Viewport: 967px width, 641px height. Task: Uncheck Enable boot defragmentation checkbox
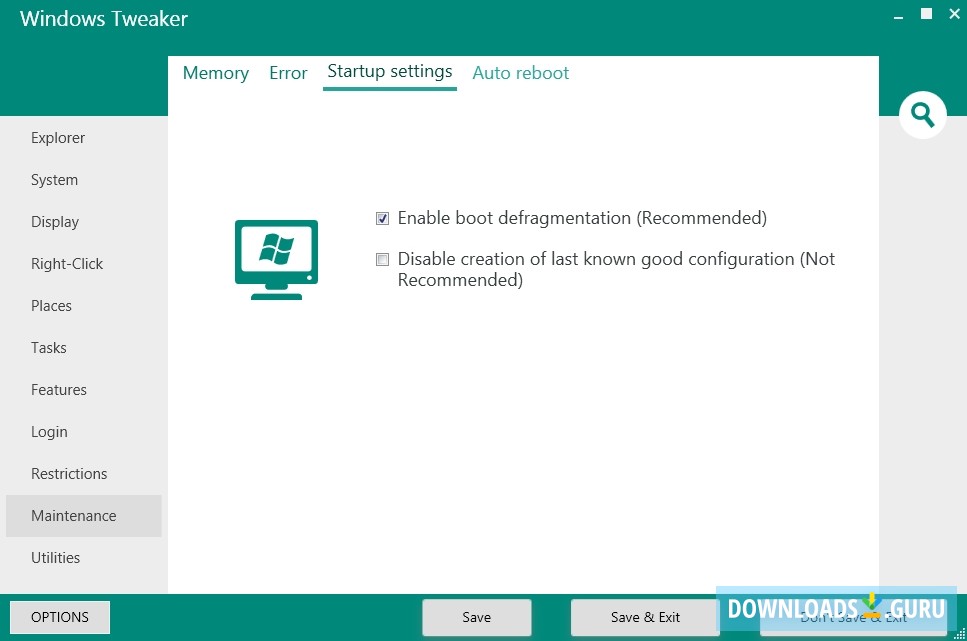pos(382,218)
